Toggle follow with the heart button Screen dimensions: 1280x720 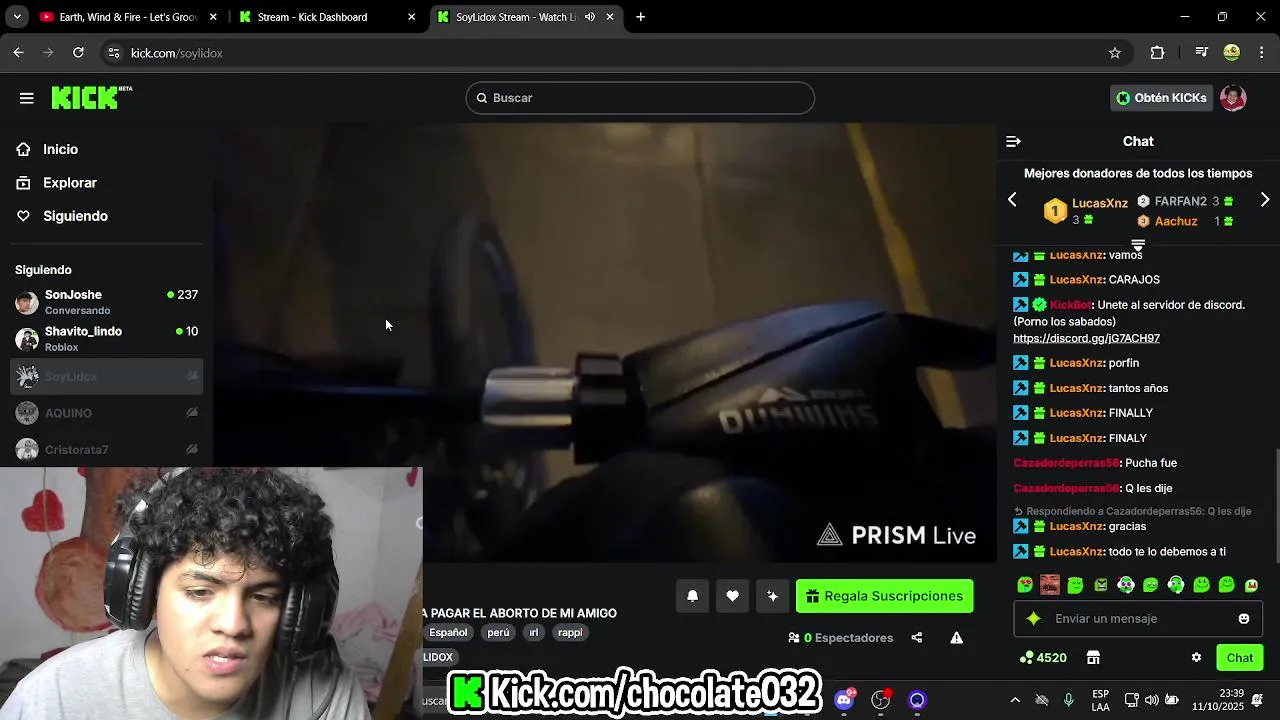(x=732, y=596)
